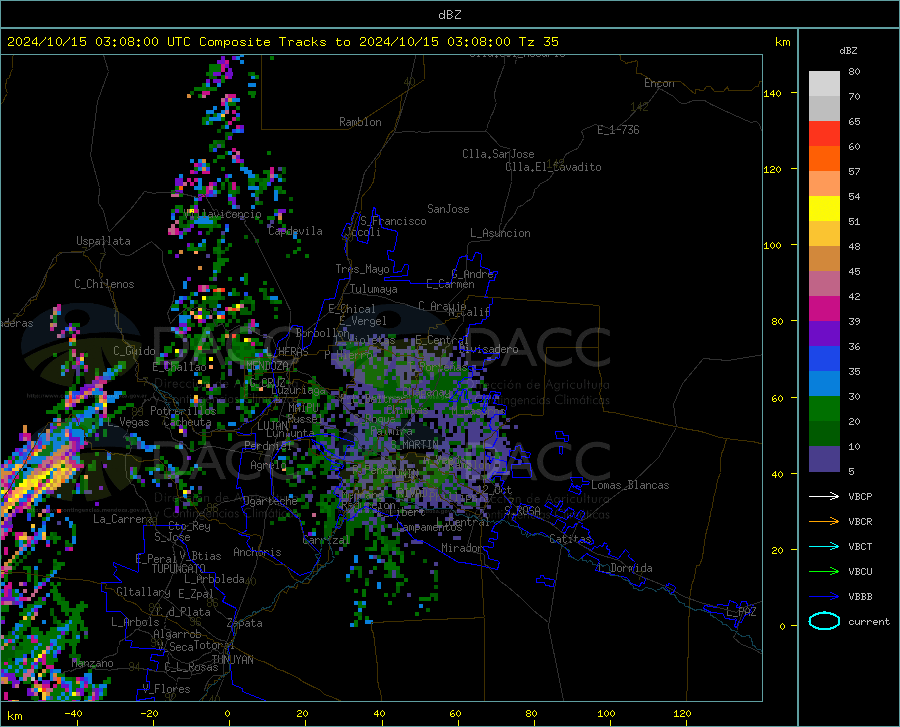
Task: Pick the magenta swatch between 42 and 39
Action: point(824,309)
